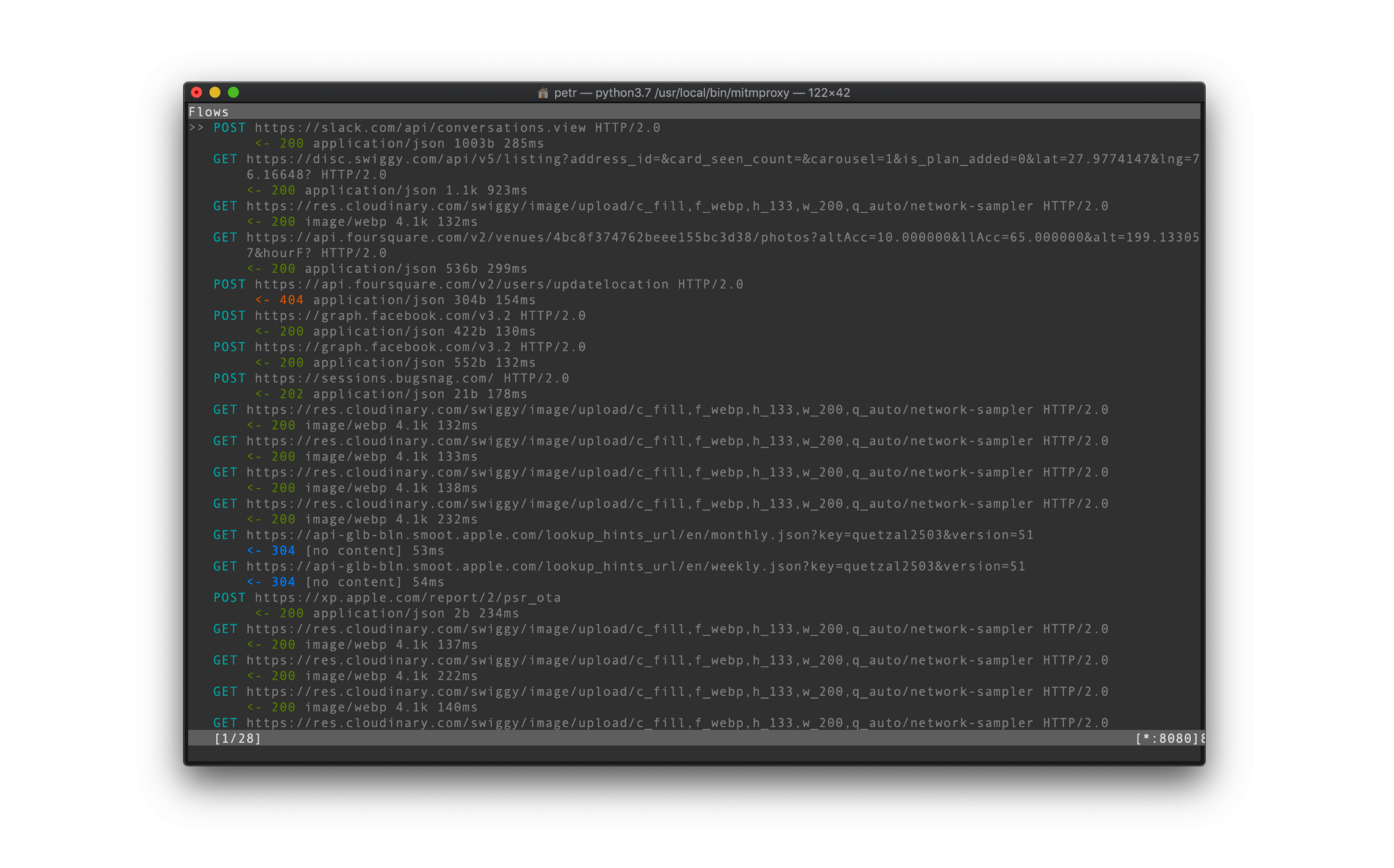Image resolution: width=1394 pixels, height=868 pixels.
Task: Click the mitmproxy window title text
Action: pyautogui.click(x=702, y=93)
